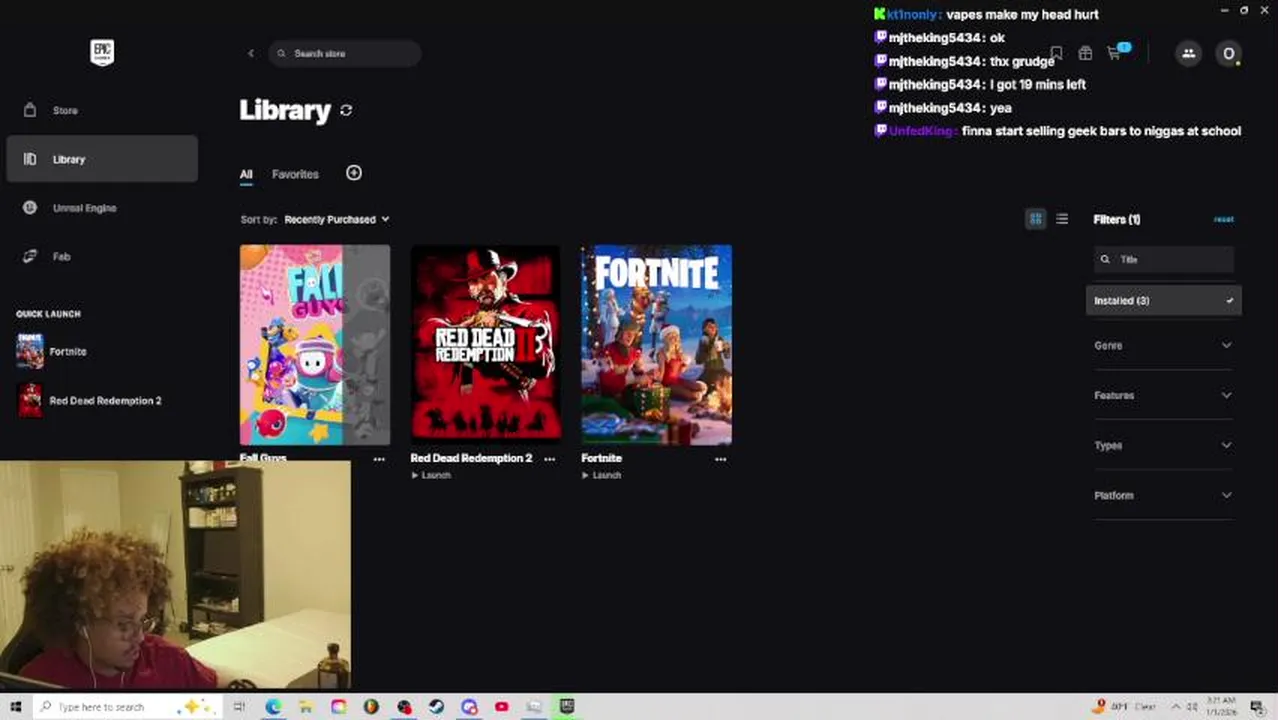This screenshot has width=1278, height=720.
Task: Open the wishlist bookmark icon
Action: [1056, 54]
